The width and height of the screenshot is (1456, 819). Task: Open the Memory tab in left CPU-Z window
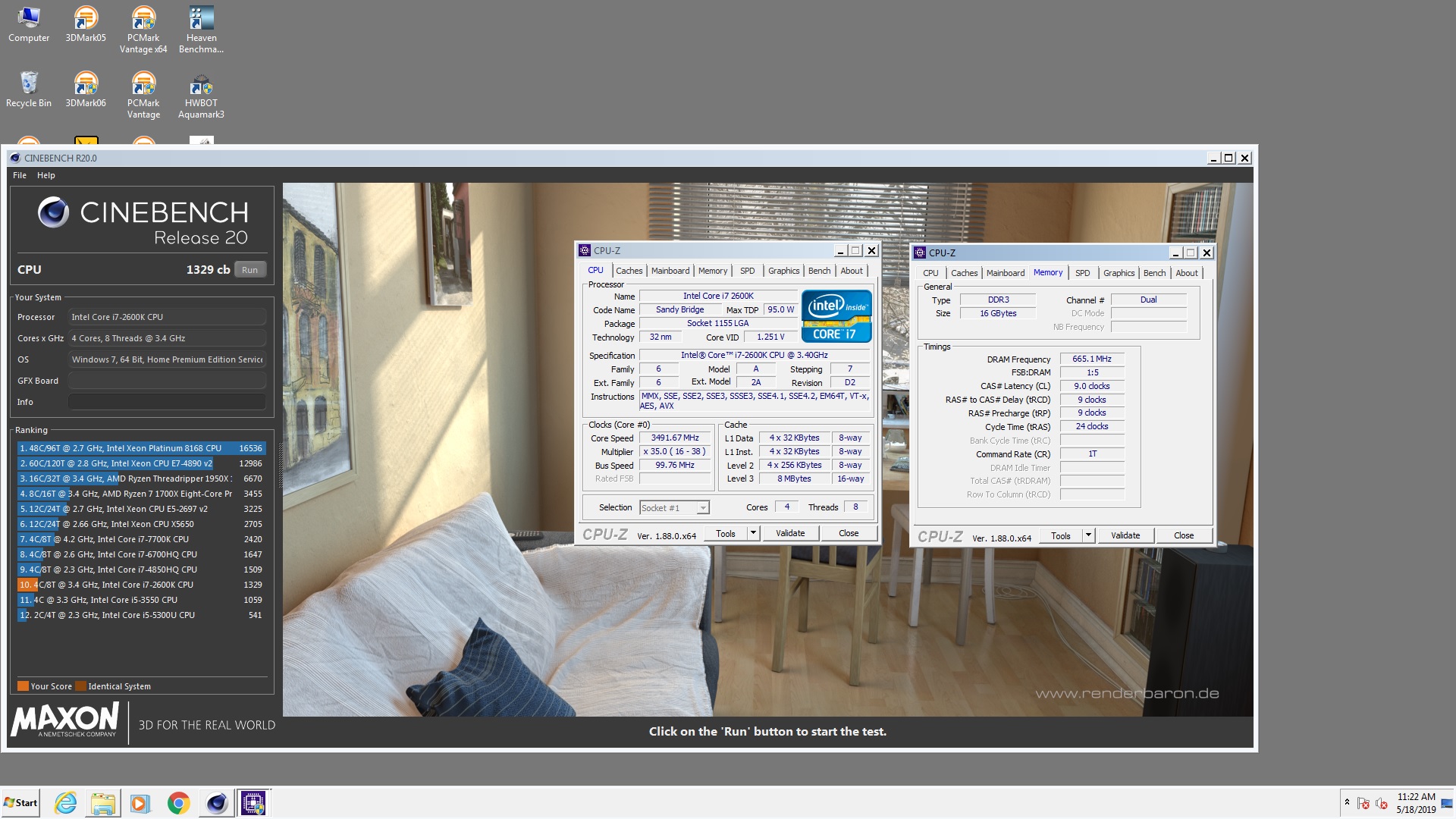point(713,271)
